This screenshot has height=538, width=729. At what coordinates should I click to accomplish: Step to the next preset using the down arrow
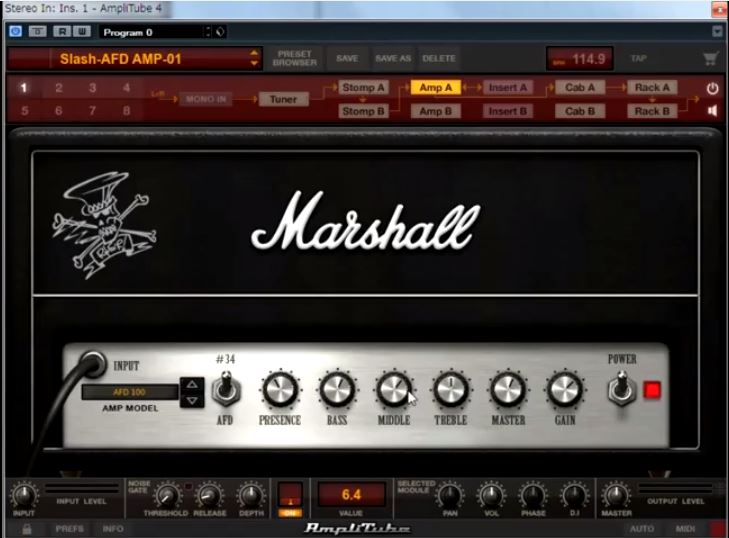254,64
